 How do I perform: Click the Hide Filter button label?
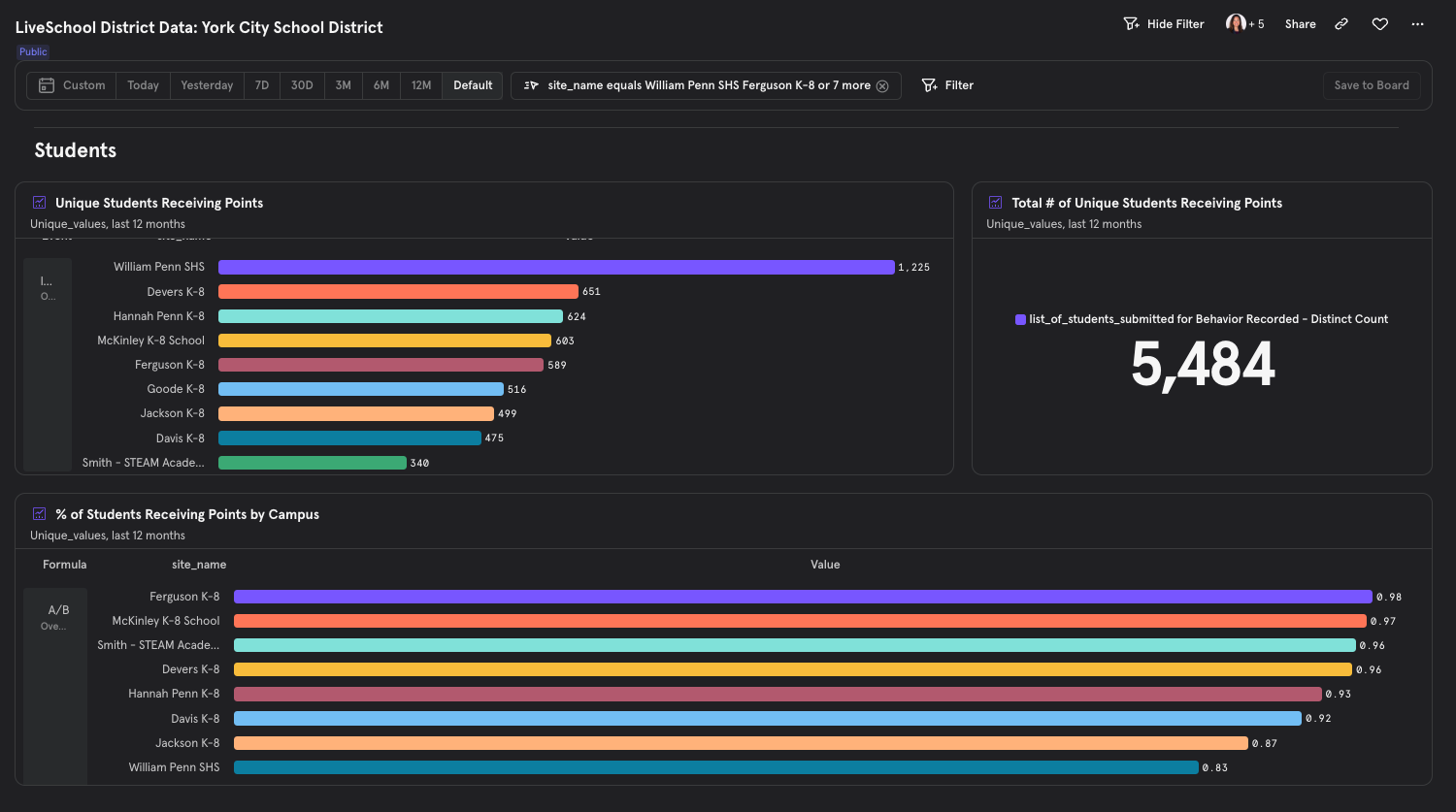(x=1175, y=24)
